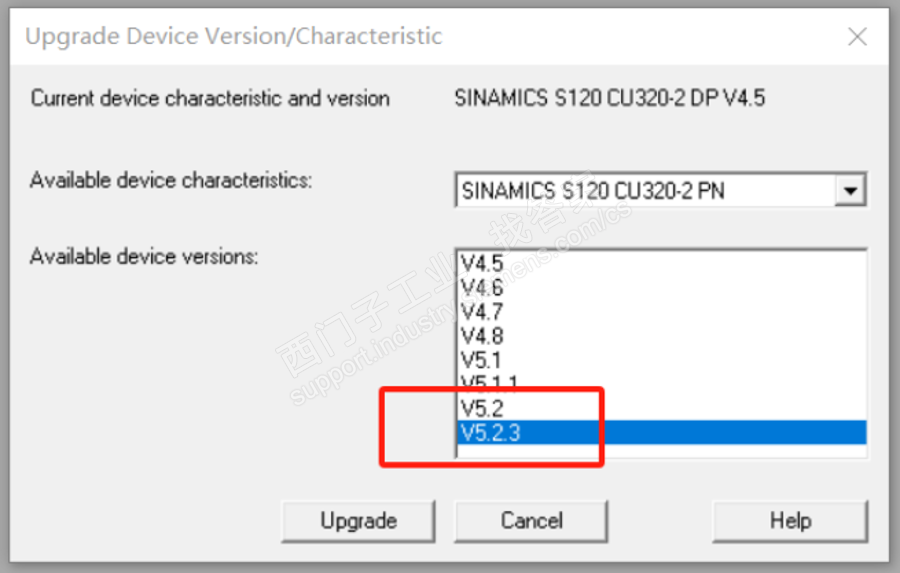Pick the V4.7 version entry
Screen dimensions: 900x573
482,312
